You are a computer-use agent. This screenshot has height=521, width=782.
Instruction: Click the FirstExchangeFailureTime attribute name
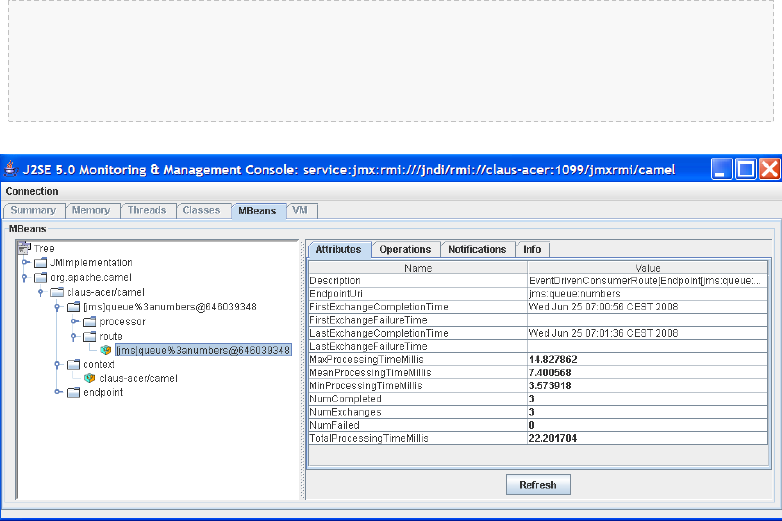[369, 320]
